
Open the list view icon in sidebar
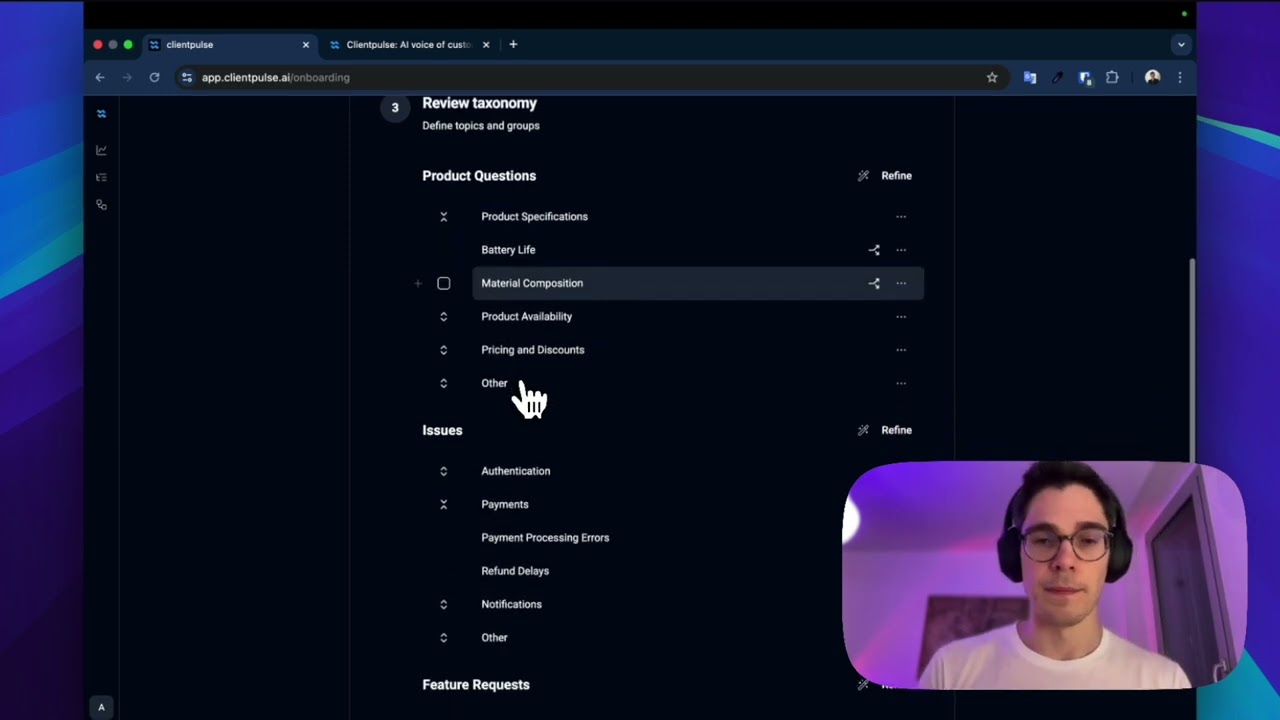pyautogui.click(x=101, y=177)
